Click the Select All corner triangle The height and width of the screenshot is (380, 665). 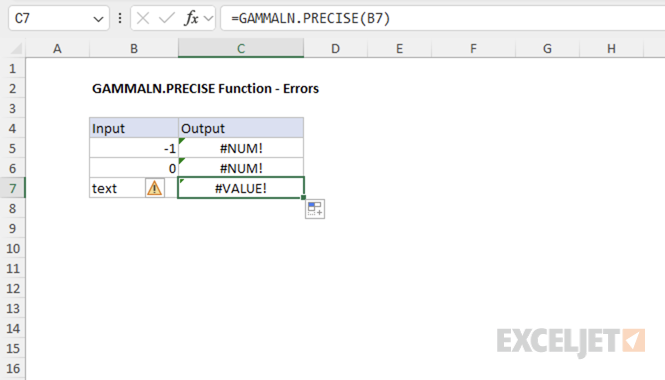pos(16,49)
